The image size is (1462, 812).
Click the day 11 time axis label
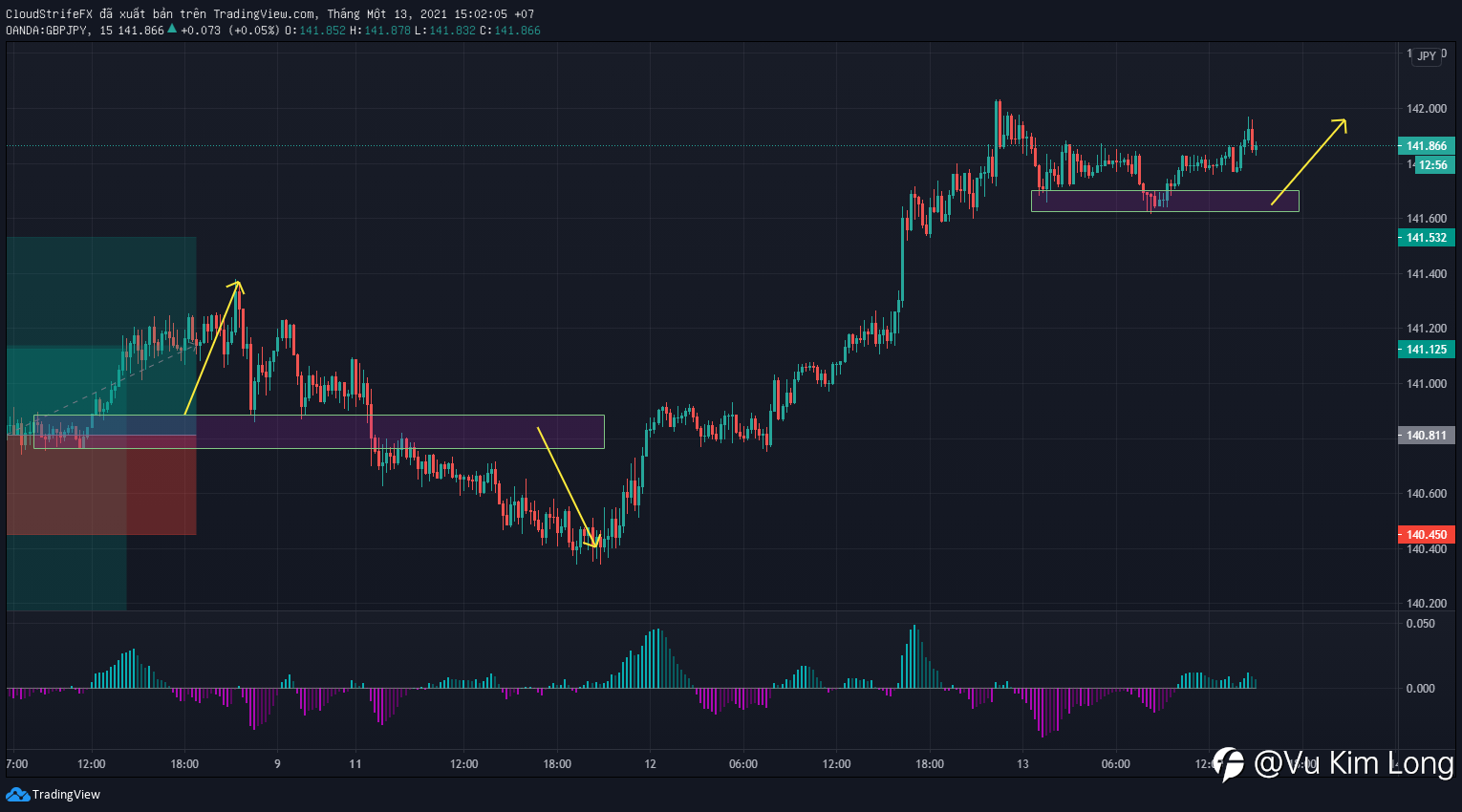(355, 764)
